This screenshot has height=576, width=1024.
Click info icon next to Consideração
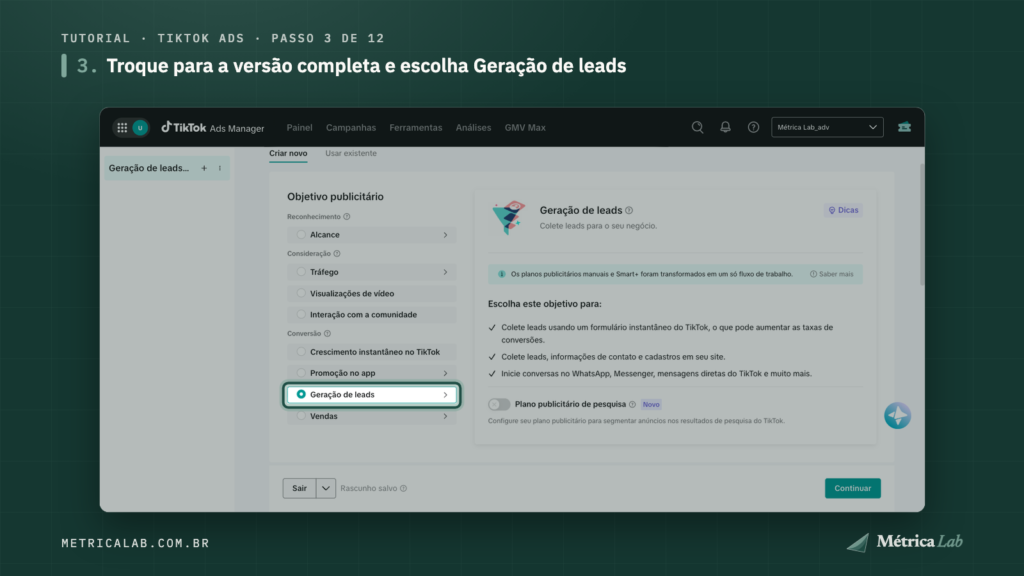click(x=337, y=253)
